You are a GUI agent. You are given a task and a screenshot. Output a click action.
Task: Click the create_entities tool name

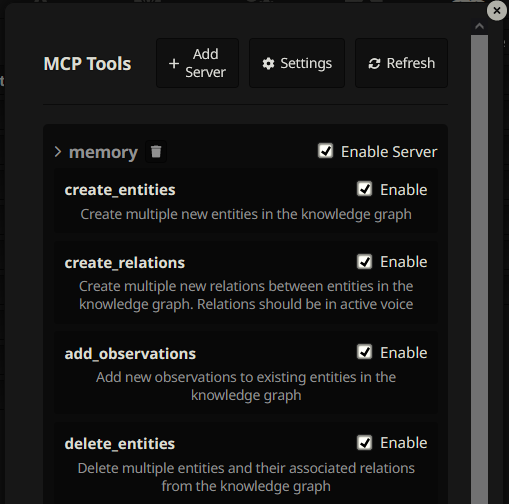pos(120,190)
